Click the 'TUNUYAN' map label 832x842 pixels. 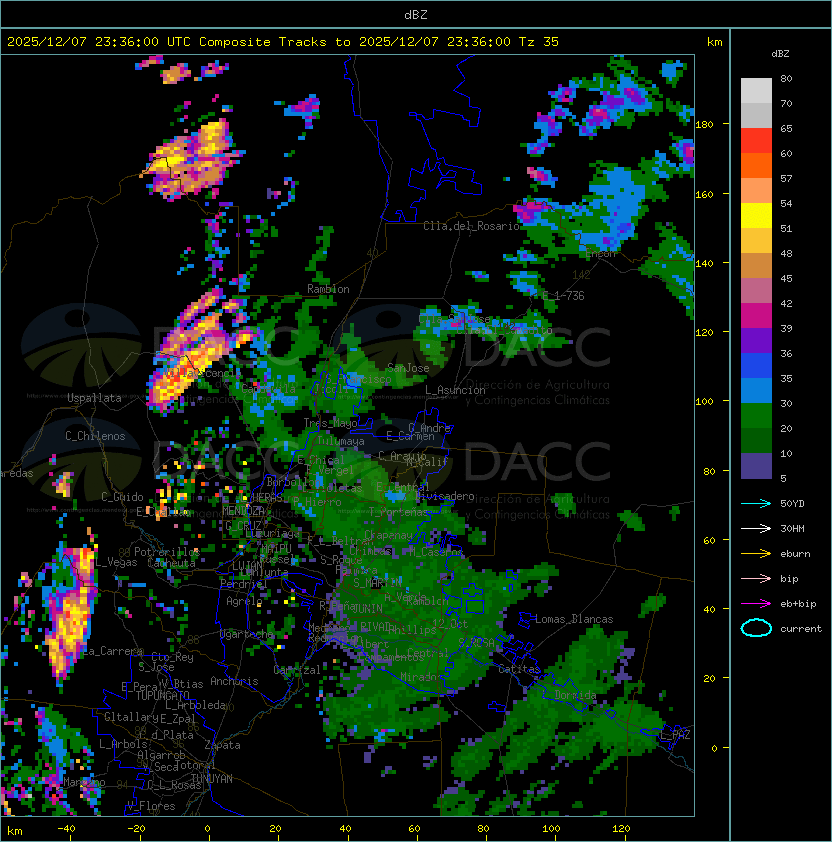click(x=212, y=779)
